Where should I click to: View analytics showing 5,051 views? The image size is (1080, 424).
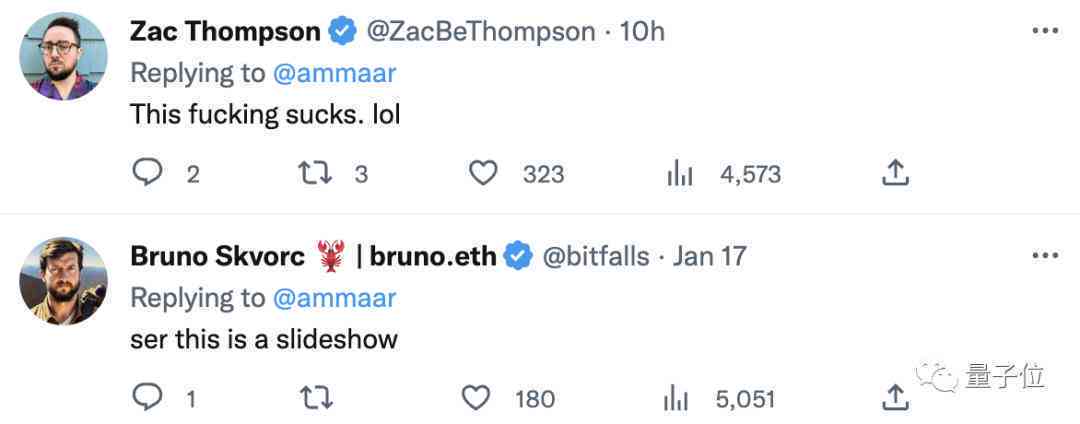tap(675, 400)
